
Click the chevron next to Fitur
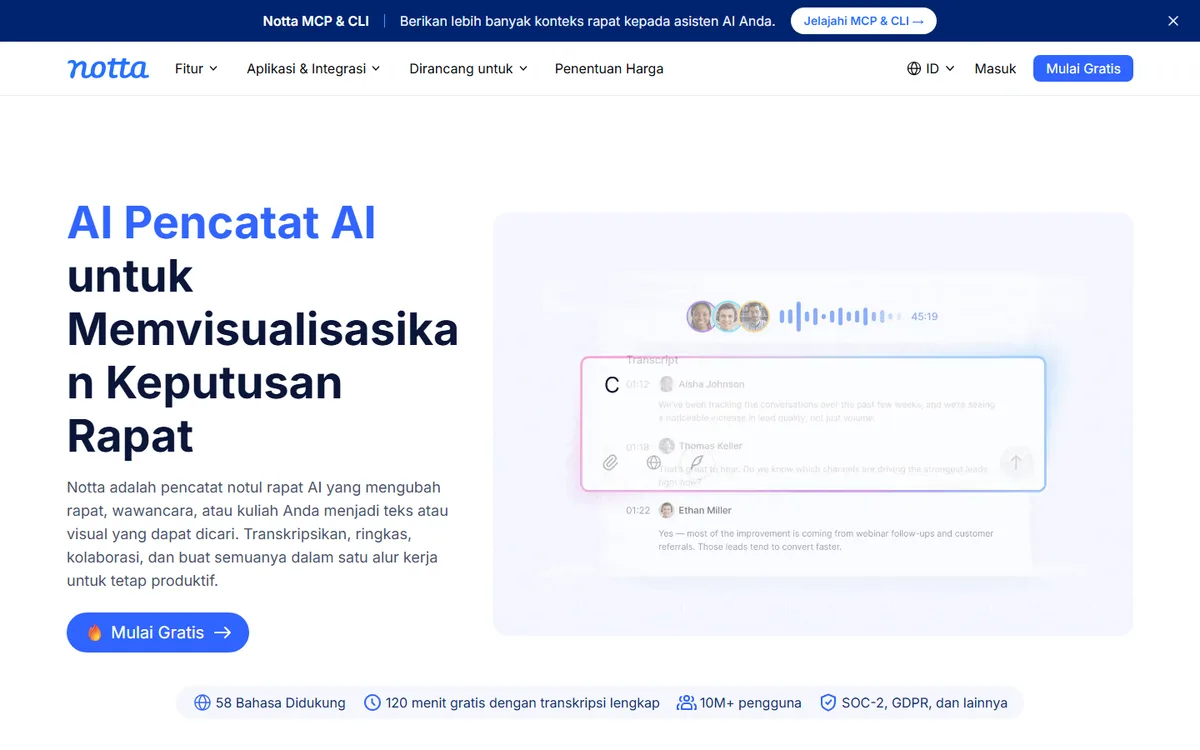point(213,69)
